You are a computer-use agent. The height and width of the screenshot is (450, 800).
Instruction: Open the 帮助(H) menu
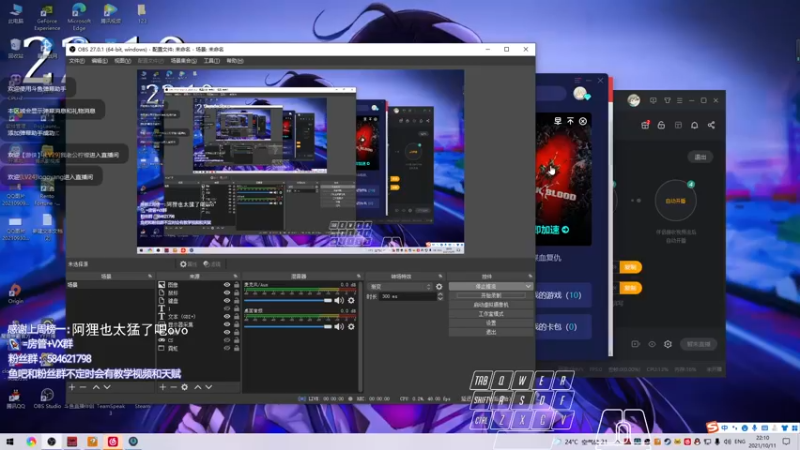click(x=235, y=61)
